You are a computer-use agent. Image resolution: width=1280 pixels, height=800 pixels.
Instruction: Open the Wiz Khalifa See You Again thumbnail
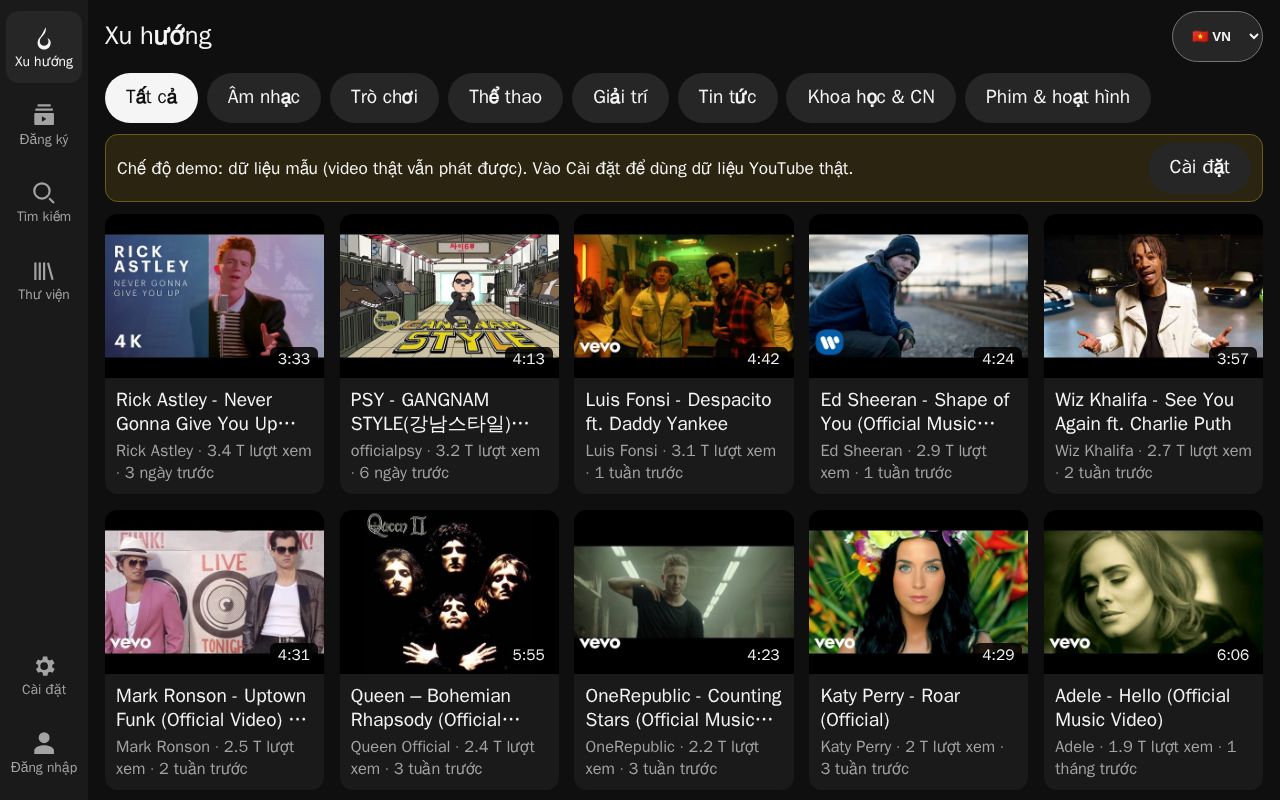click(1153, 296)
